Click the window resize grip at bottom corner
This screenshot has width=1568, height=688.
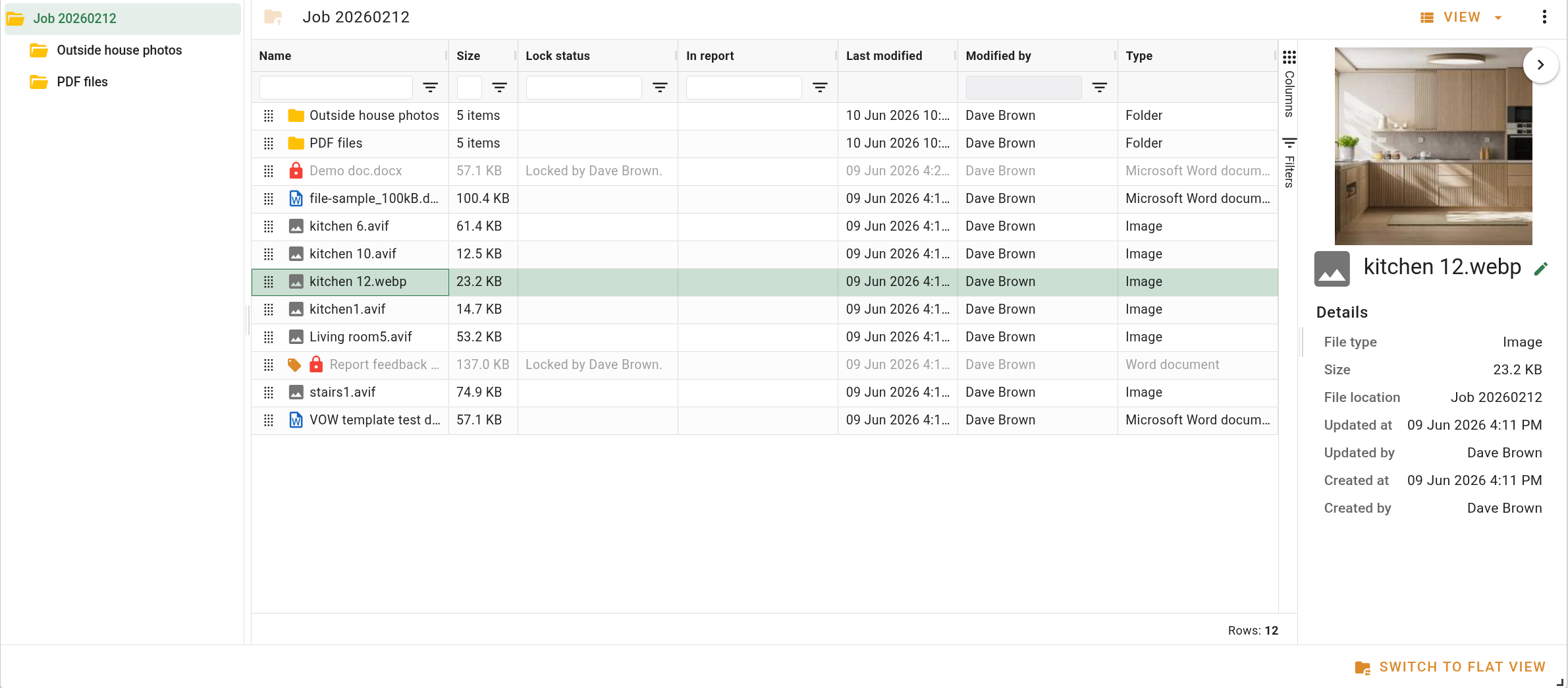(1560, 682)
